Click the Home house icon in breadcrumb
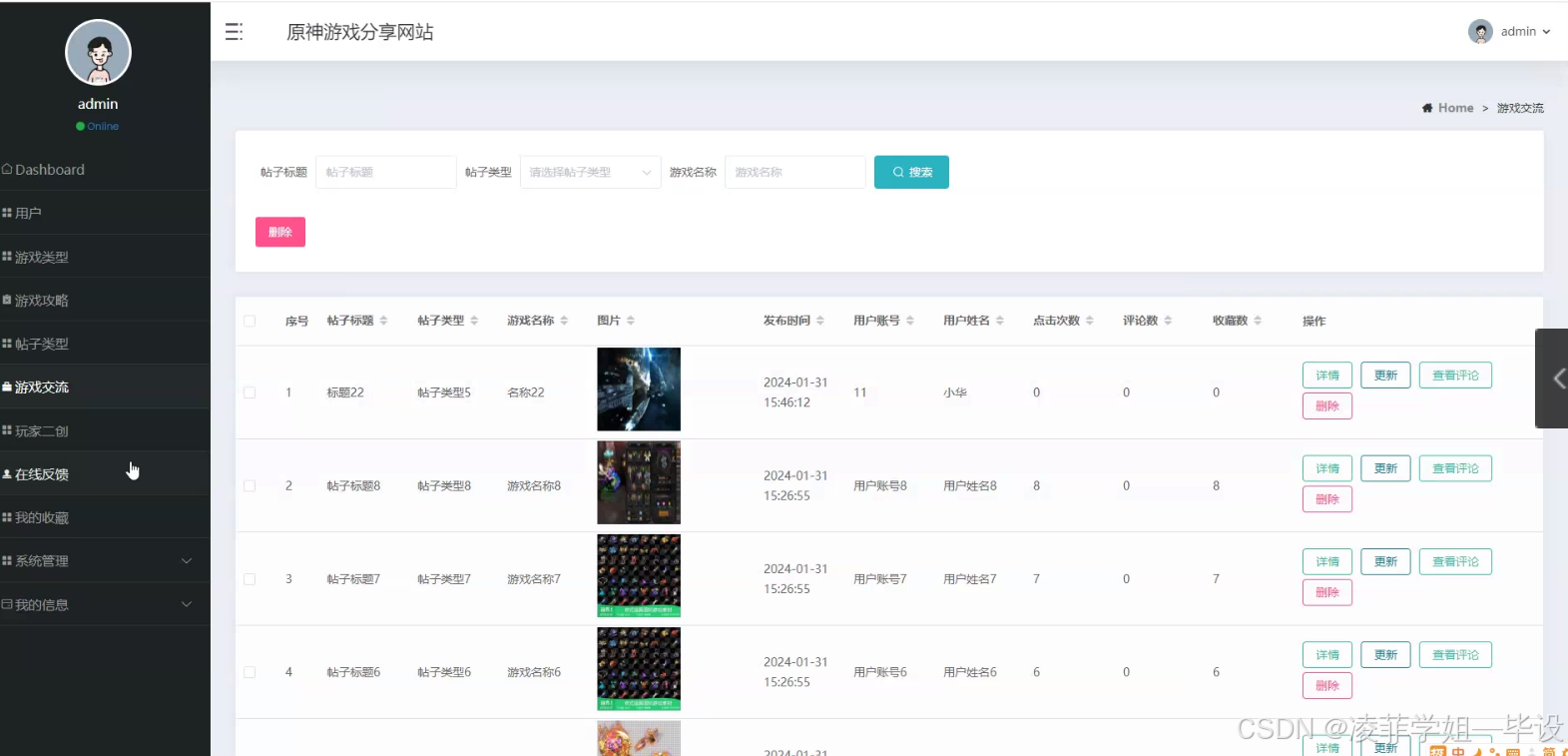Viewport: 1568px width, 756px height. pyautogui.click(x=1427, y=108)
